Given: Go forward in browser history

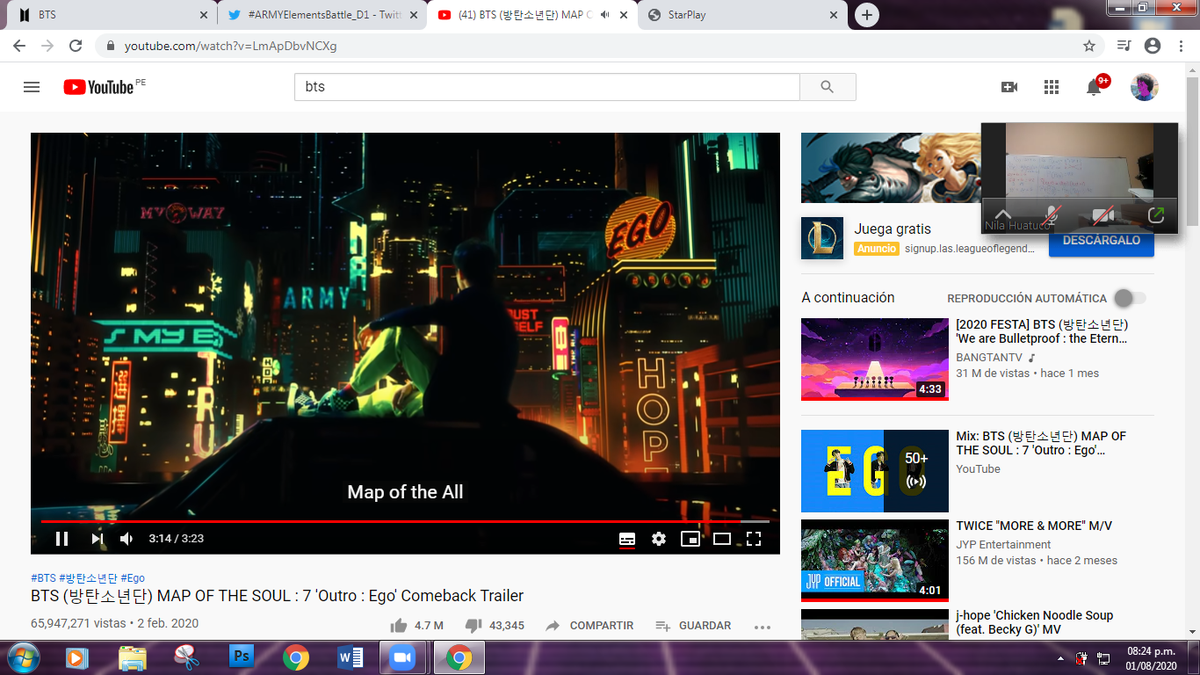Looking at the screenshot, I should 47,46.
